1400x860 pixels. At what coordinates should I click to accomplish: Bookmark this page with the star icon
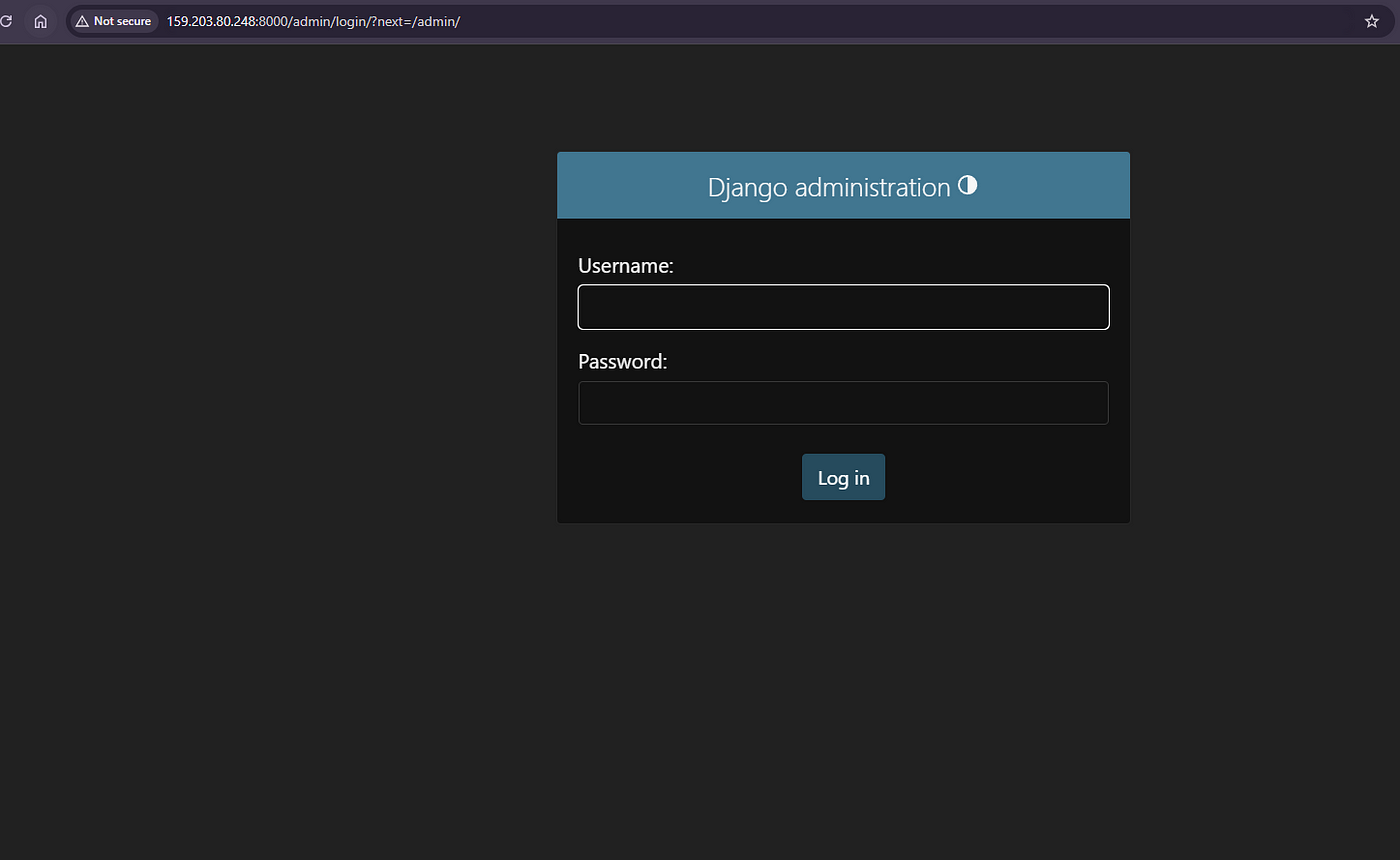click(x=1371, y=21)
